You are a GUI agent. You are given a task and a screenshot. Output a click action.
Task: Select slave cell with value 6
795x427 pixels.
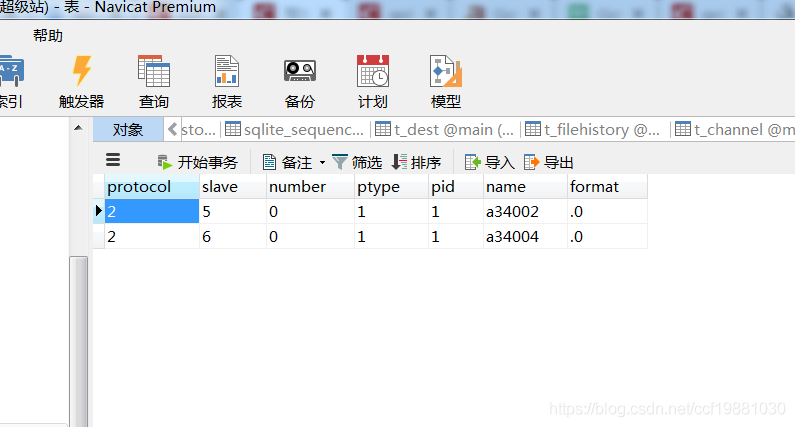pyautogui.click(x=233, y=236)
